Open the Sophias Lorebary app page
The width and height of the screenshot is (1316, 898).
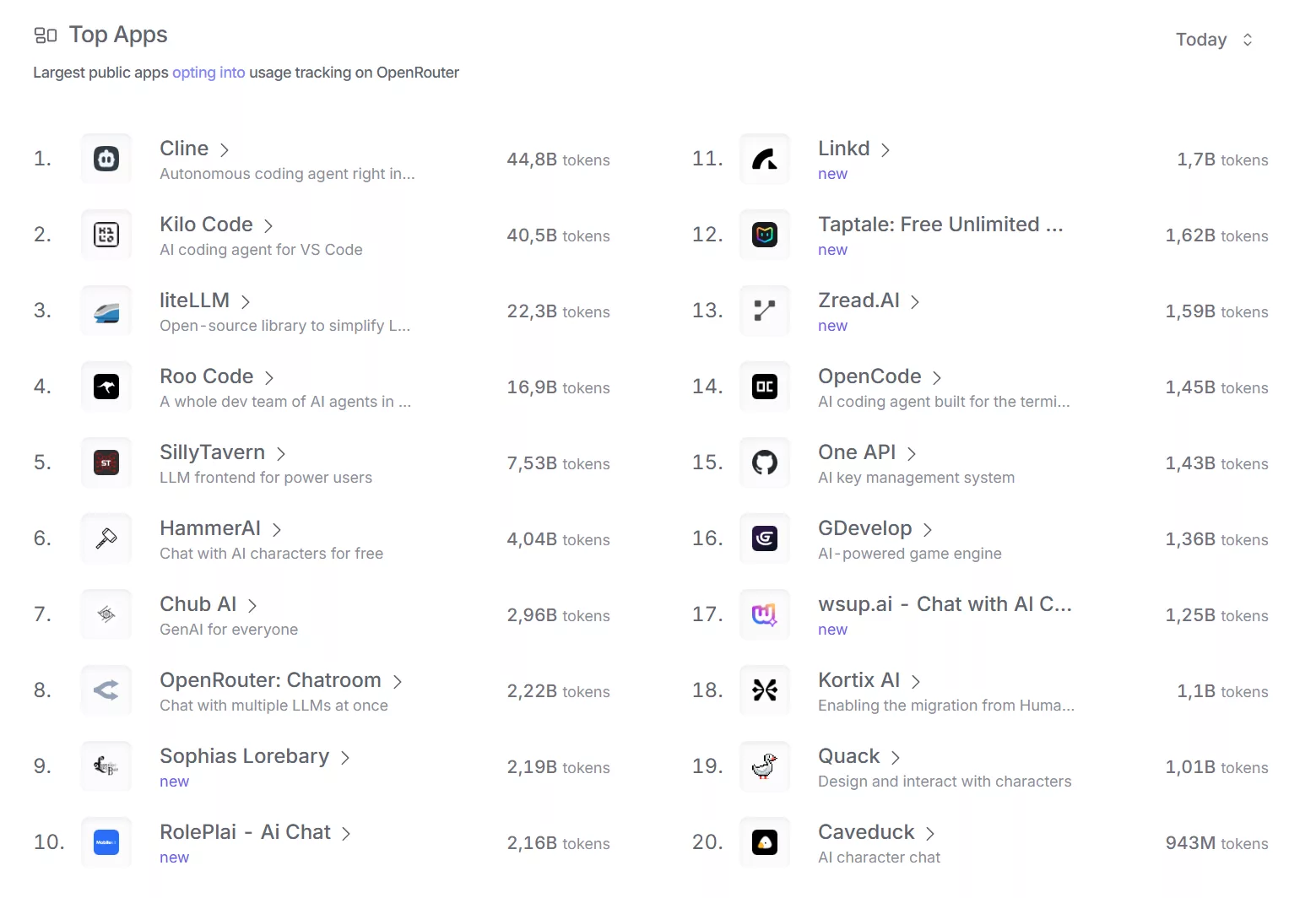click(x=244, y=756)
